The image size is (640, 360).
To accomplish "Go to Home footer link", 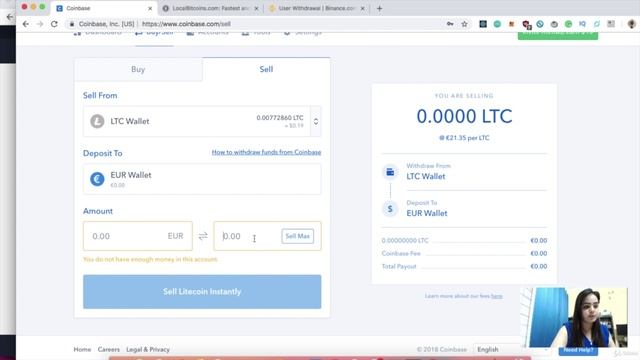I will [x=82, y=349].
